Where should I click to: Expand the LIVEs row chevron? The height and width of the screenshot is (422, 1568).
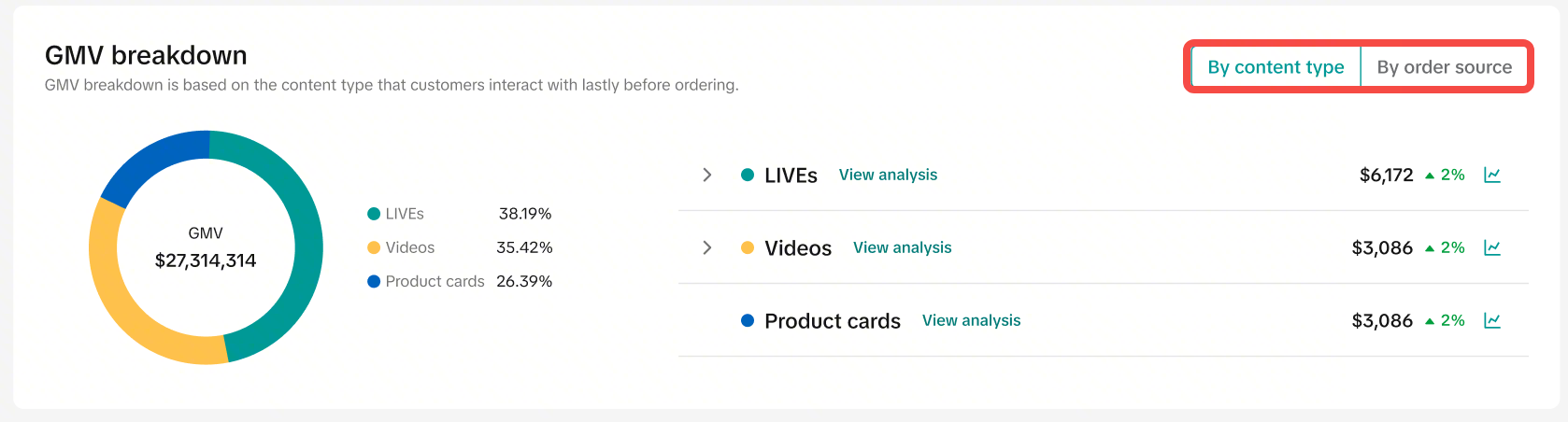(707, 175)
